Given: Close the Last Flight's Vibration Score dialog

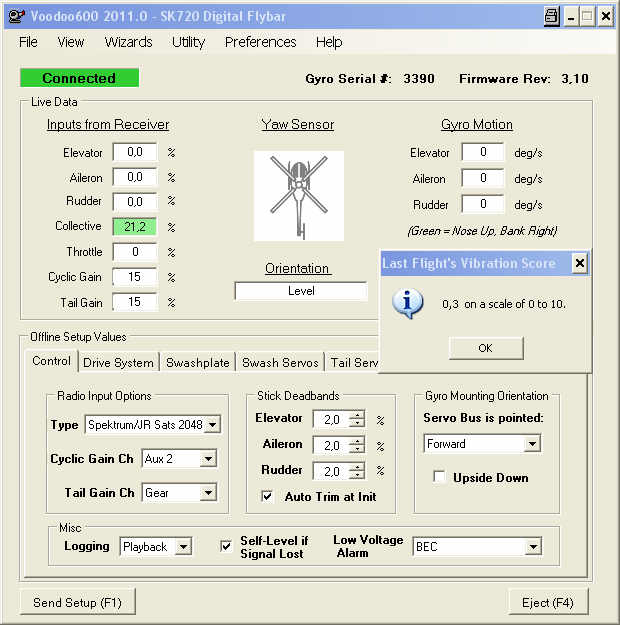Looking at the screenshot, I should click(x=580, y=263).
